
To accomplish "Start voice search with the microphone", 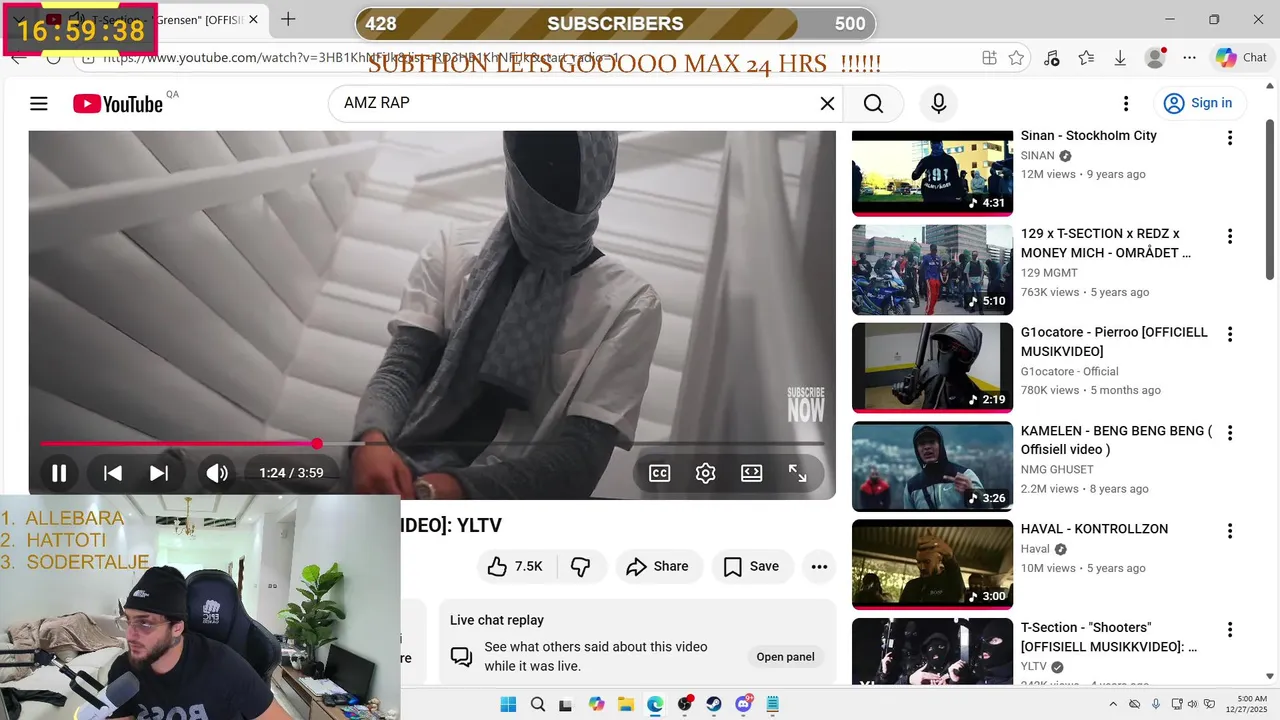I will point(938,103).
